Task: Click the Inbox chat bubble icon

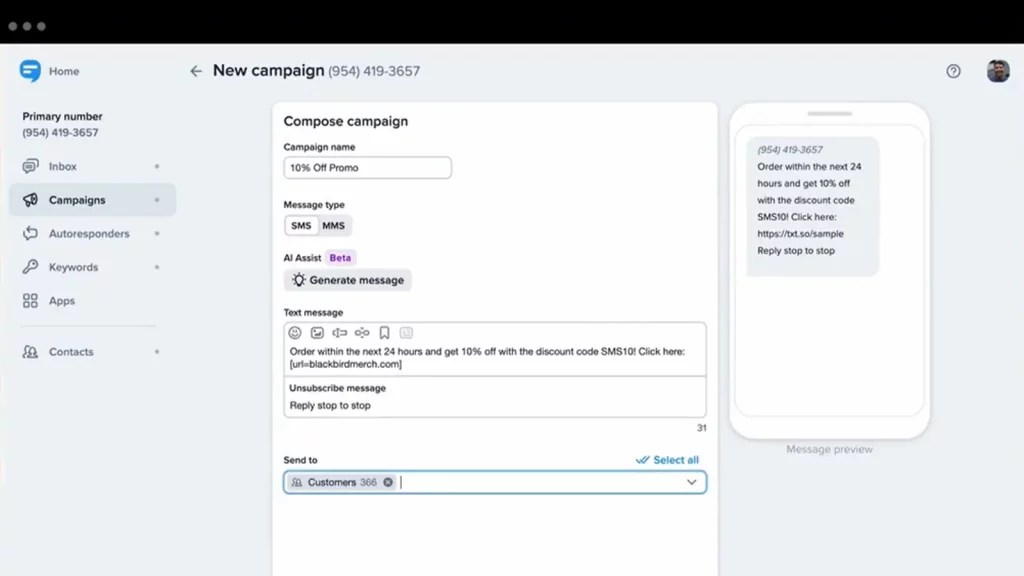Action: pos(30,167)
